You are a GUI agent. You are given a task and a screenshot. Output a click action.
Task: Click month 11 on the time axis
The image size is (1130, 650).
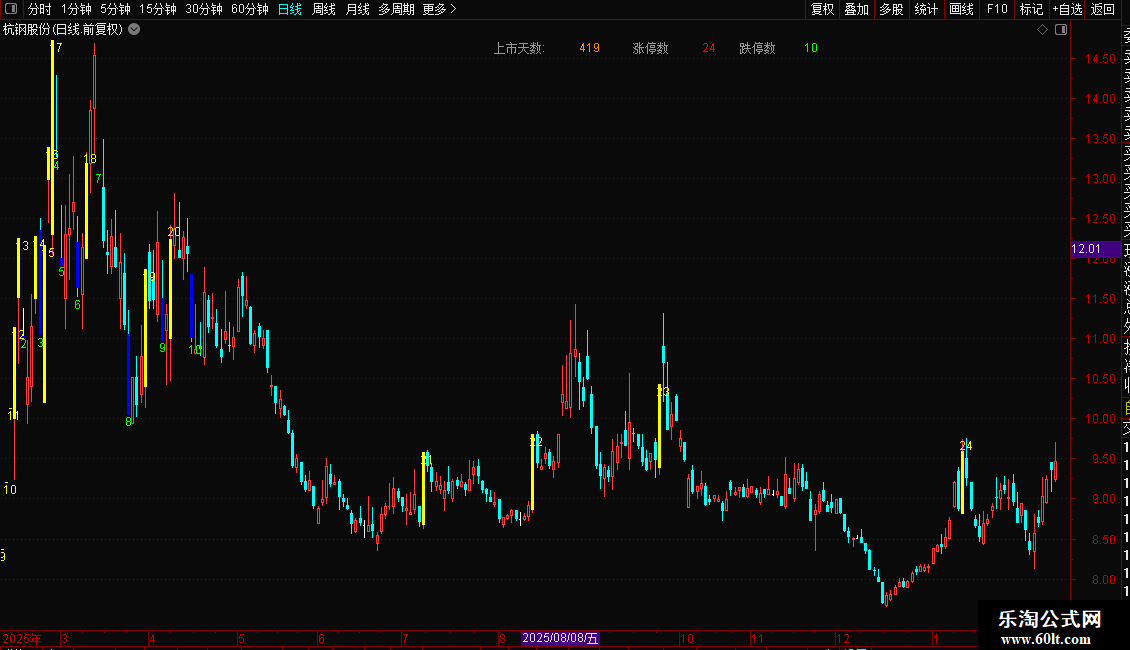click(757, 638)
